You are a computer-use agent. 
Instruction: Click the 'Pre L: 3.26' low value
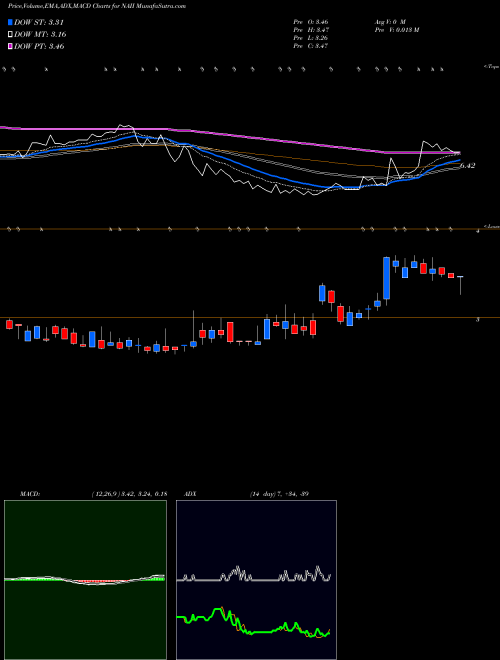pos(311,38)
